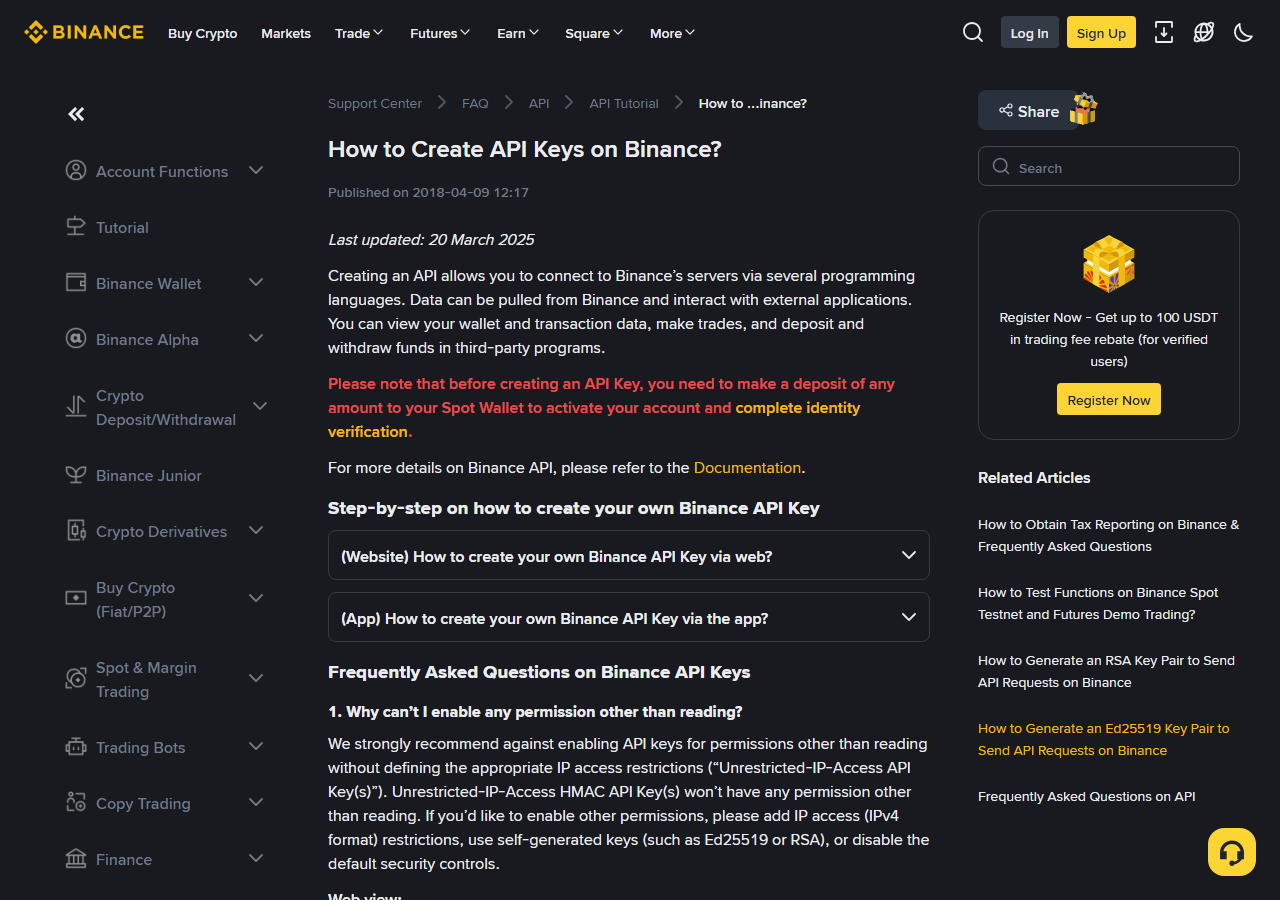Open Generate an RSA Key Pair article
The height and width of the screenshot is (900, 1280).
tap(1106, 671)
